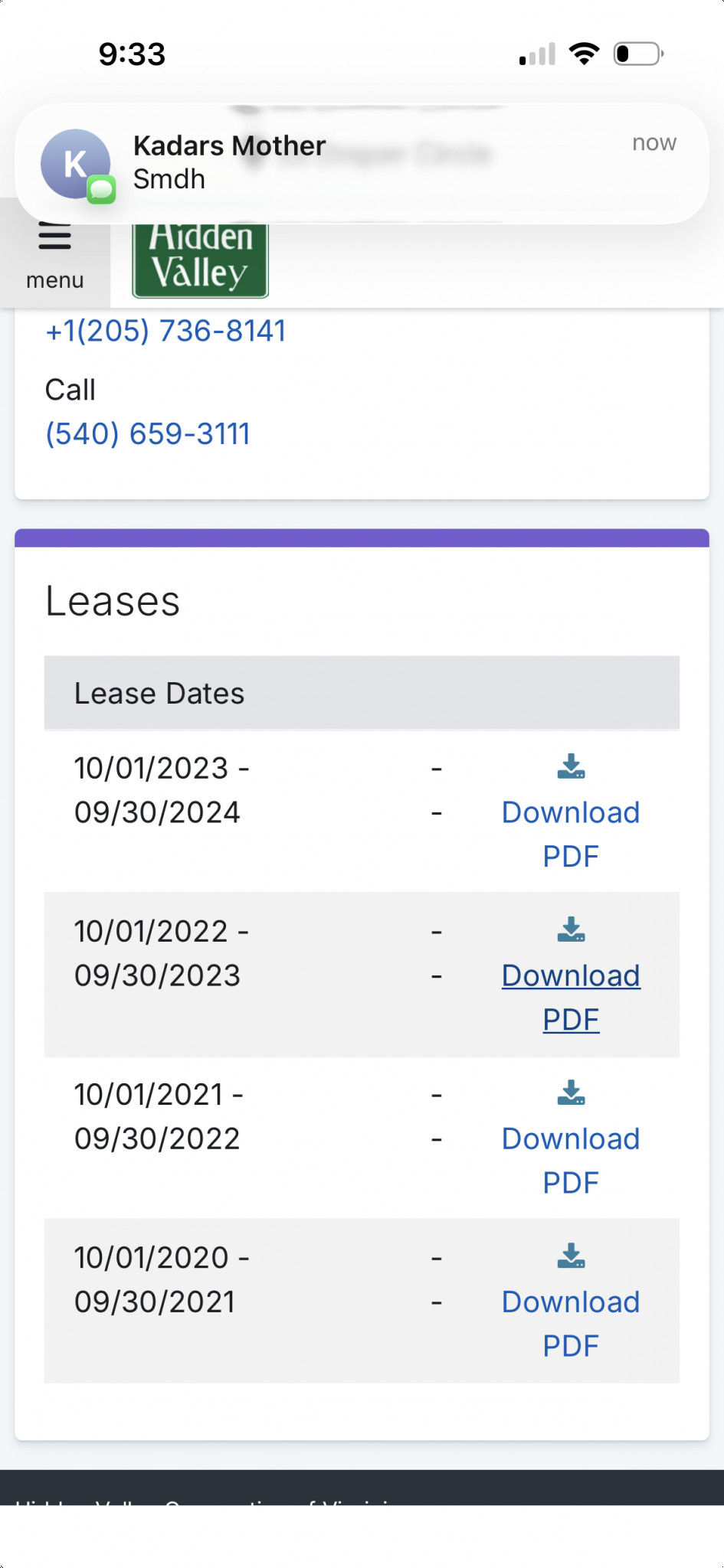Select the 10/01/2020 - 09/30/2021 lease row
The image size is (724, 1568).
(362, 1301)
